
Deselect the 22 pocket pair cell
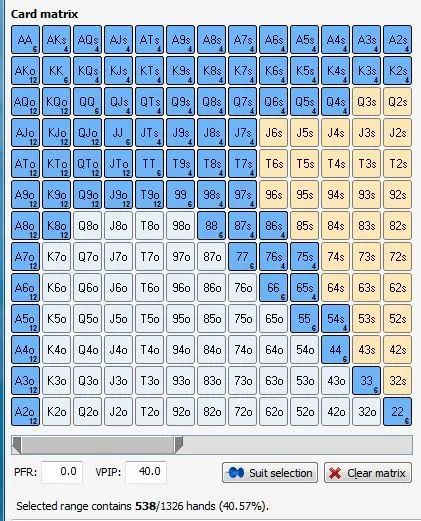pyautogui.click(x=397, y=412)
